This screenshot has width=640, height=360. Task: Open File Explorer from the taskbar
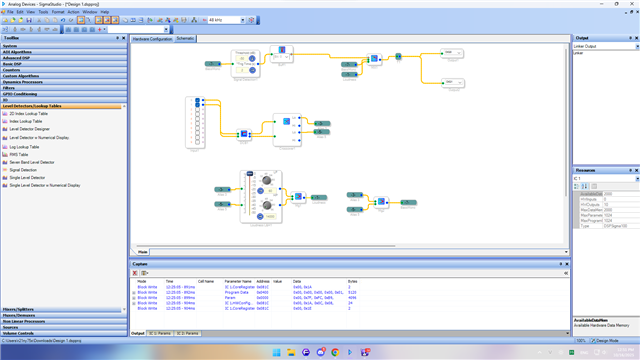291,352
